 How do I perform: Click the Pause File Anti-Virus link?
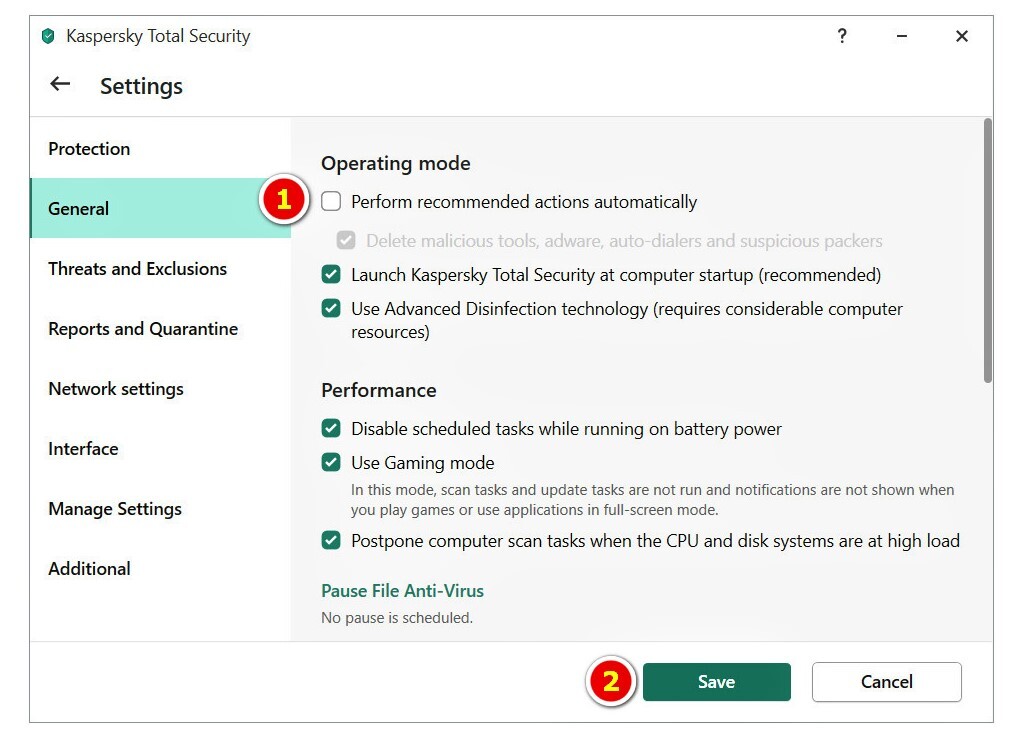tap(402, 591)
